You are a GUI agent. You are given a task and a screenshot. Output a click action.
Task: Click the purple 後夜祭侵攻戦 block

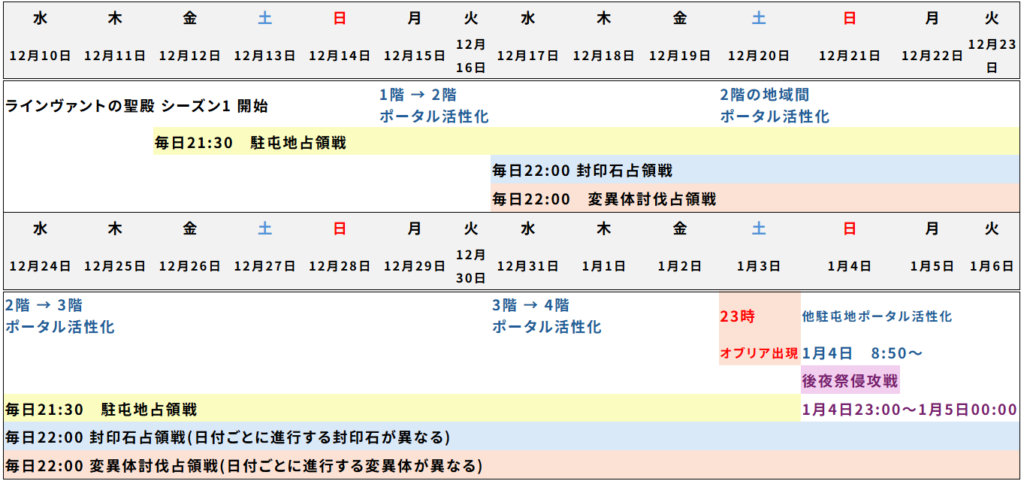point(850,380)
